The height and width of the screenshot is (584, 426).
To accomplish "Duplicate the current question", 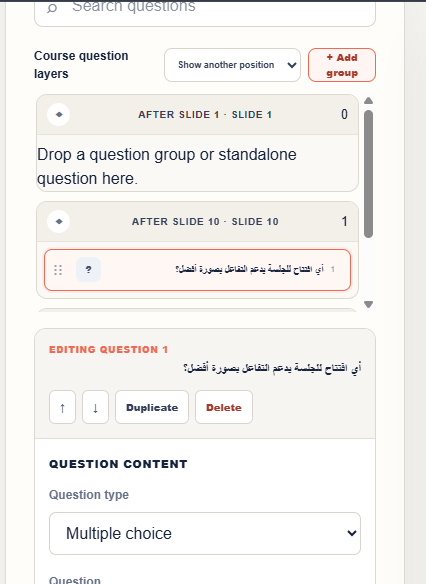I will [x=152, y=407].
